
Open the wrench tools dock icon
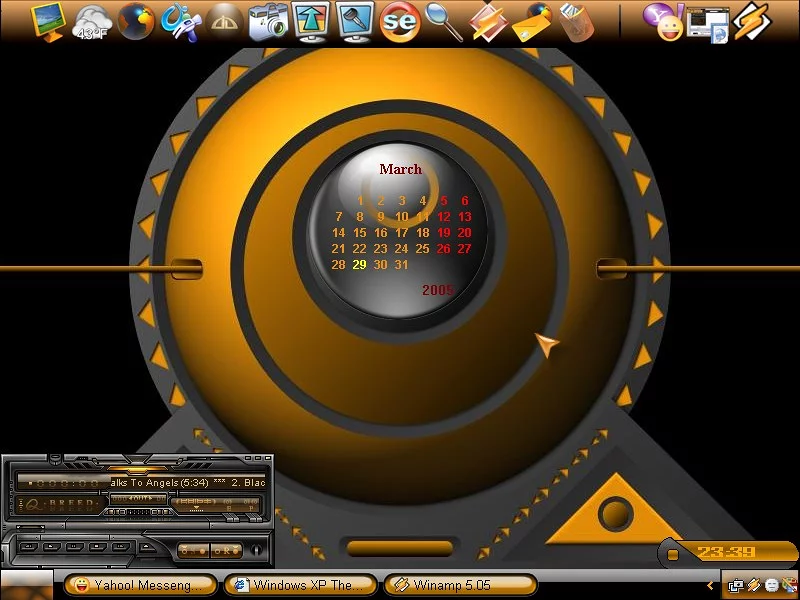pos(180,21)
